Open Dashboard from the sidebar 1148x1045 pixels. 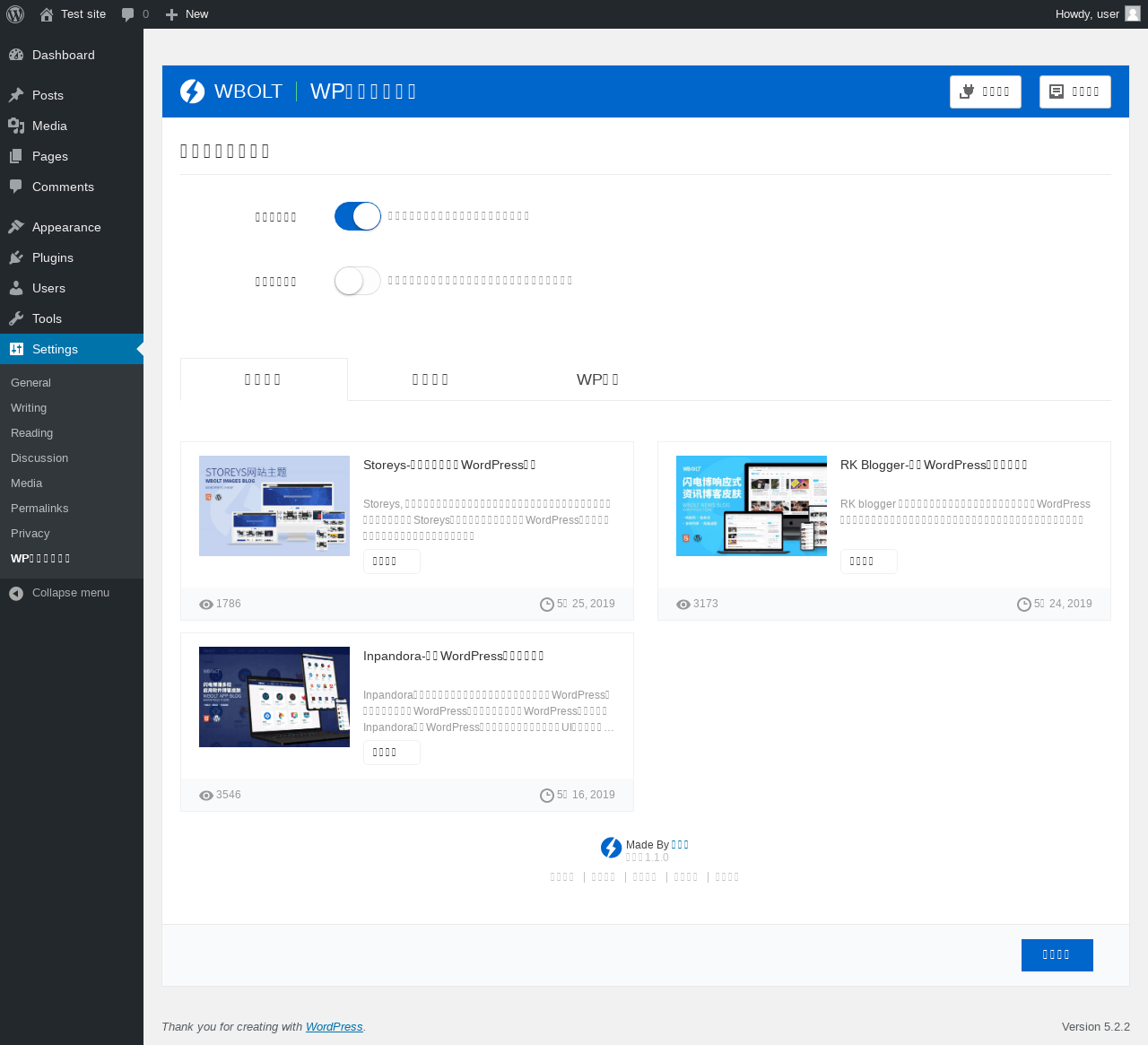(x=72, y=55)
